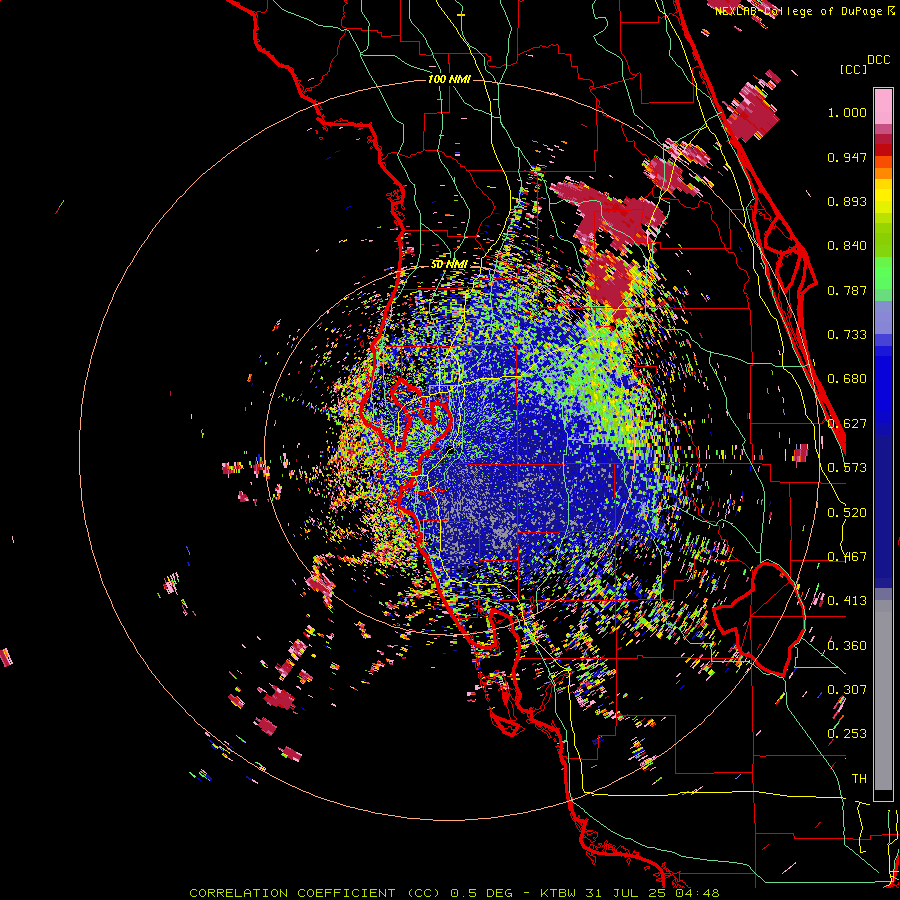Select the 0.573 scale value
The height and width of the screenshot is (900, 900).
point(847,468)
